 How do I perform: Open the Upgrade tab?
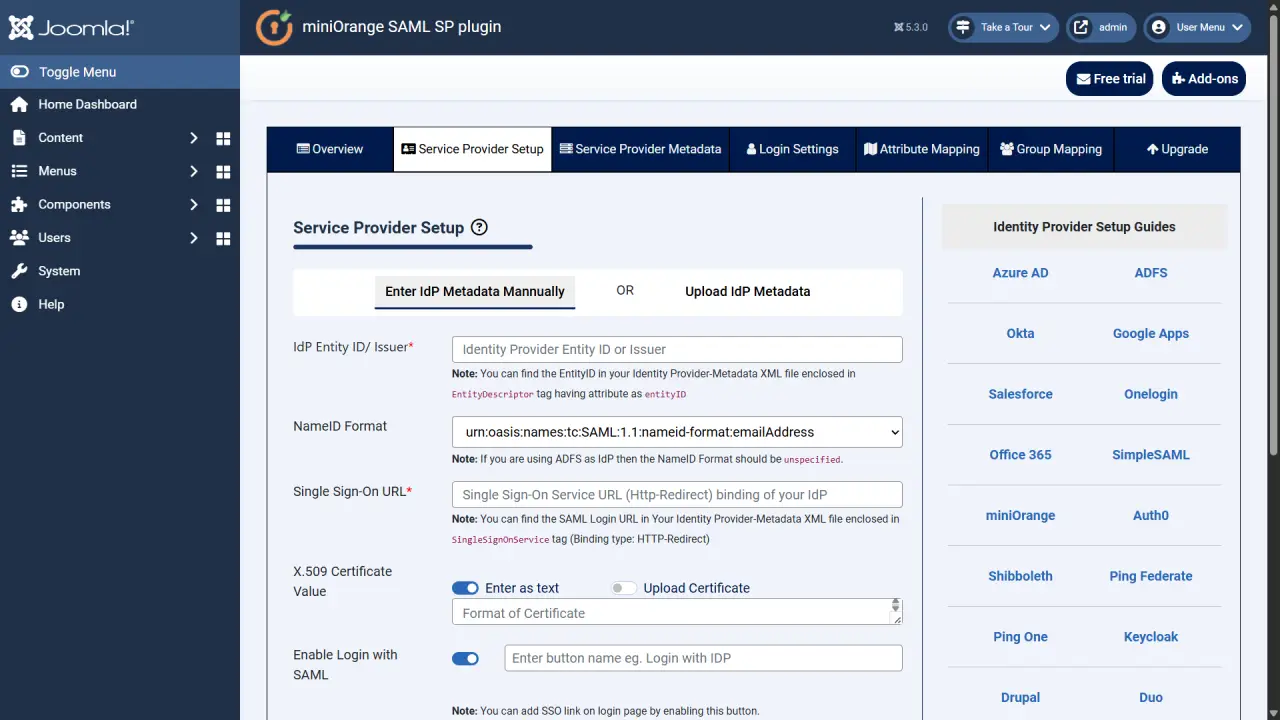pos(1177,149)
